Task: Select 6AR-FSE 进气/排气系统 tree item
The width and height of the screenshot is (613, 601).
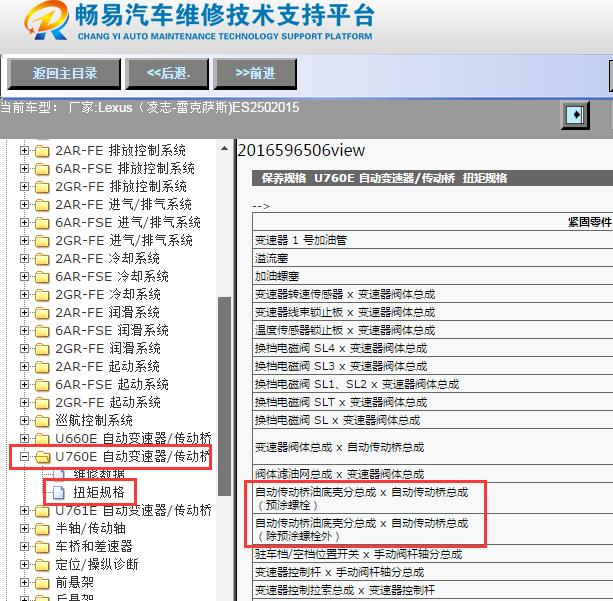Action: tap(128, 222)
